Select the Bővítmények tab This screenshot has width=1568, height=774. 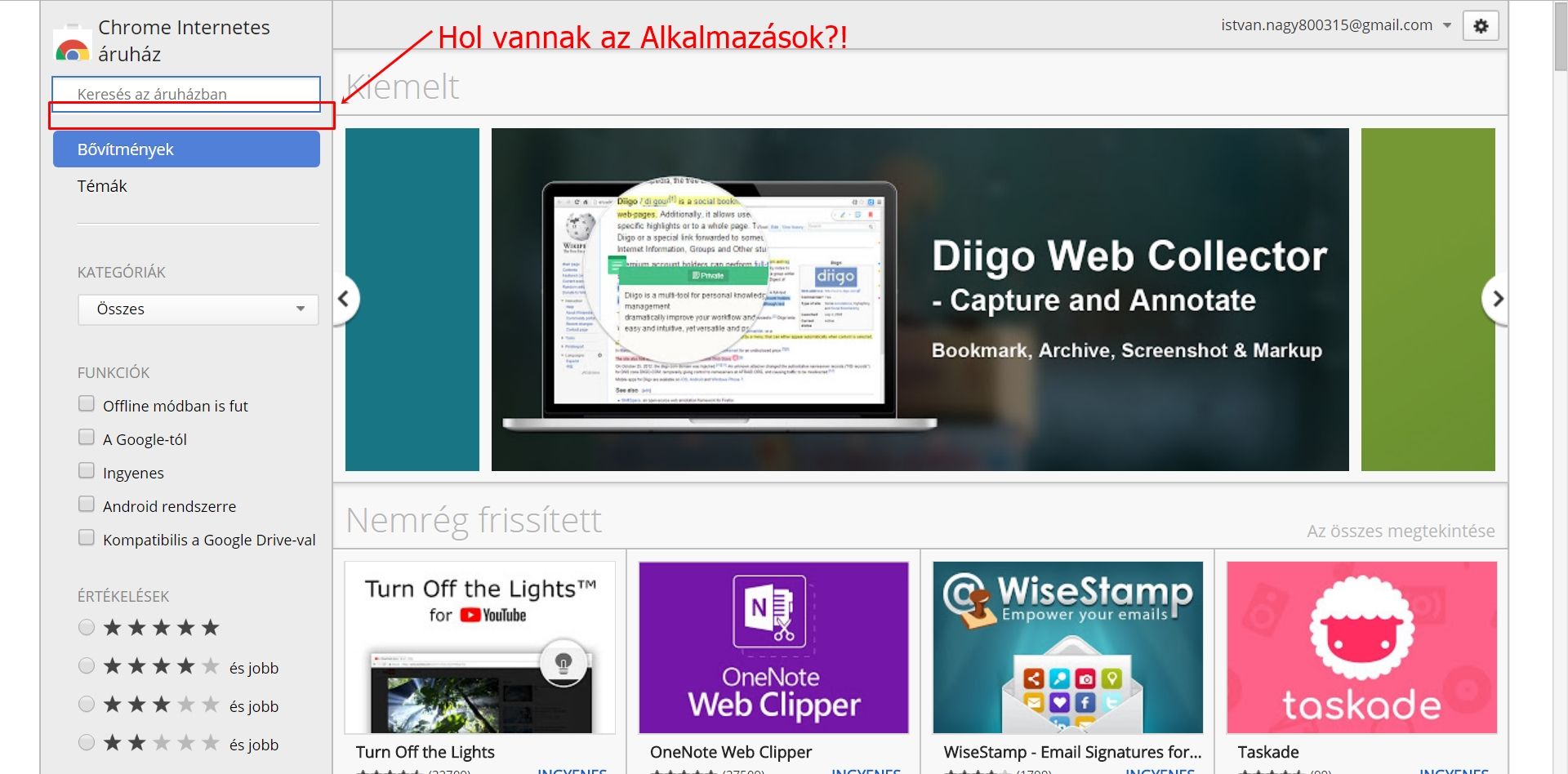click(x=186, y=149)
